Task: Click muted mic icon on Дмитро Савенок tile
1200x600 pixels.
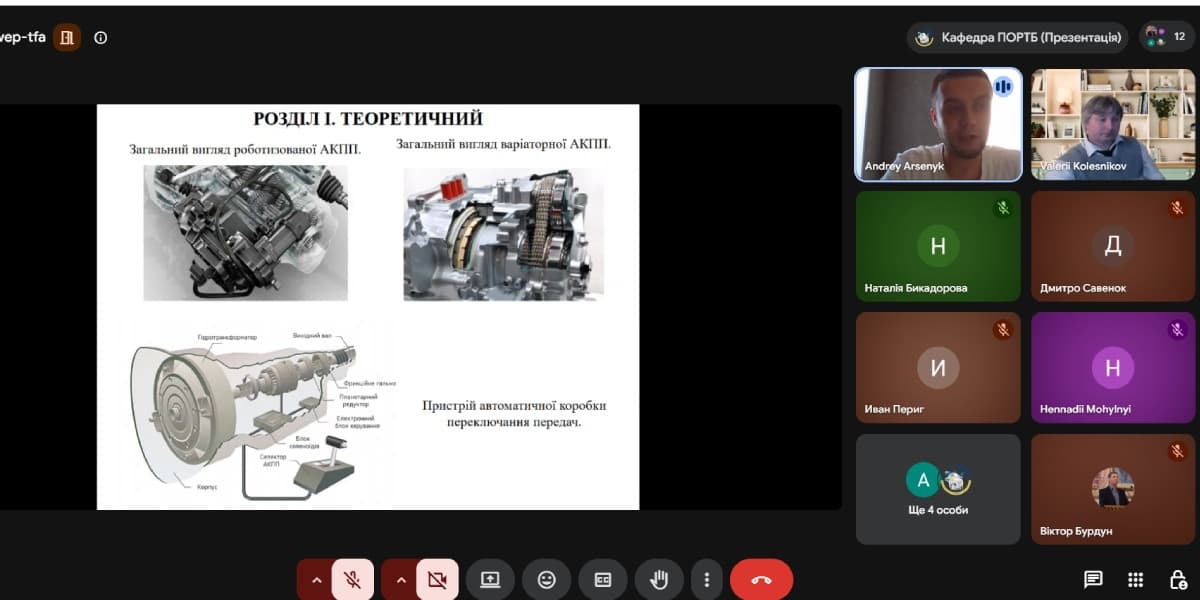Action: point(1177,208)
